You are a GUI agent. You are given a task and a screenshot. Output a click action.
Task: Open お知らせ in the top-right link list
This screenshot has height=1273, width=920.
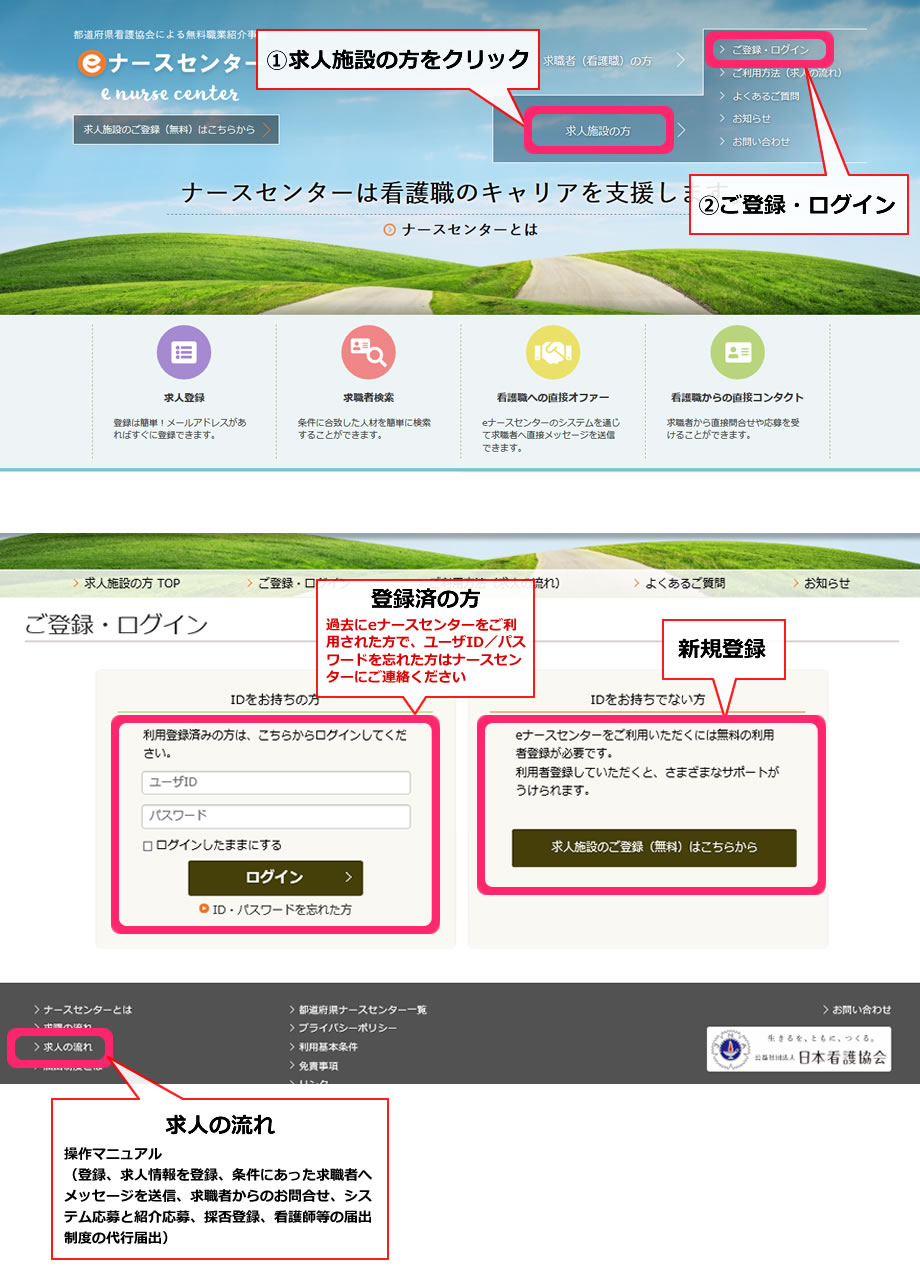pyautogui.click(x=751, y=119)
